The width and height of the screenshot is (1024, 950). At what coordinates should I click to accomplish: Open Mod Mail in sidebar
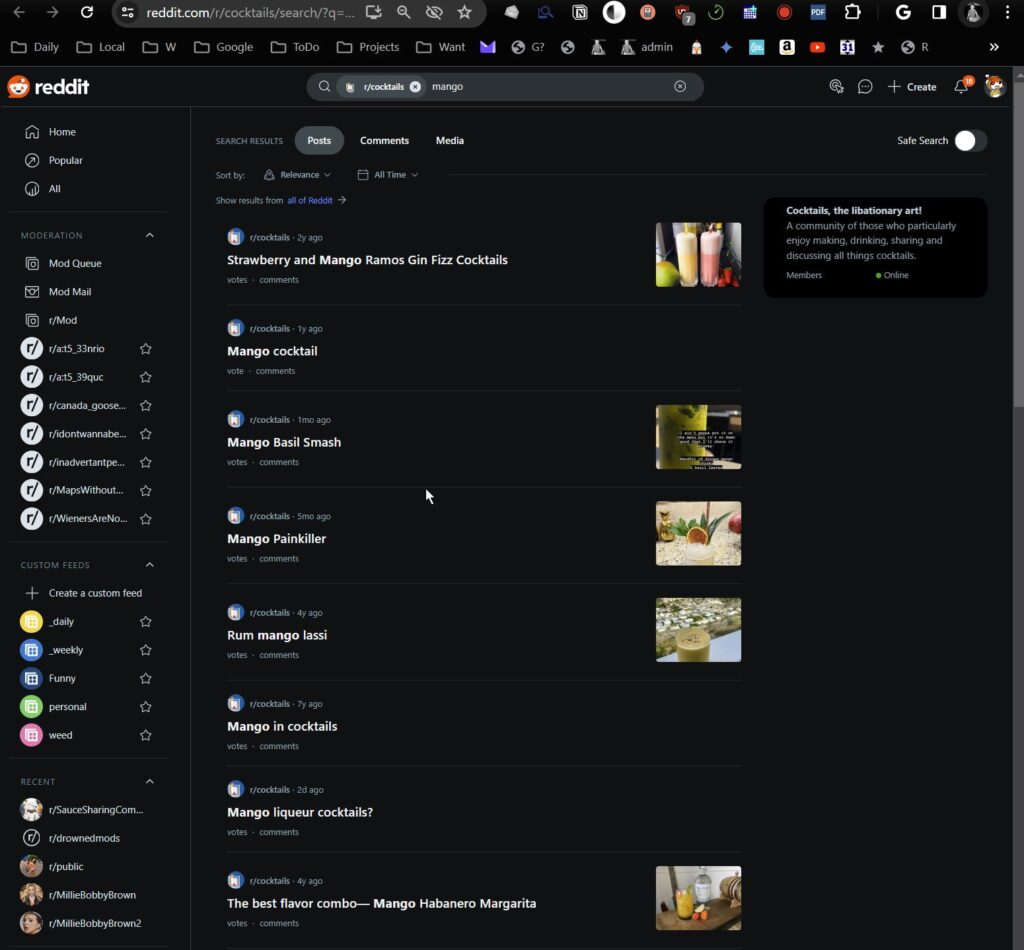pos(70,292)
